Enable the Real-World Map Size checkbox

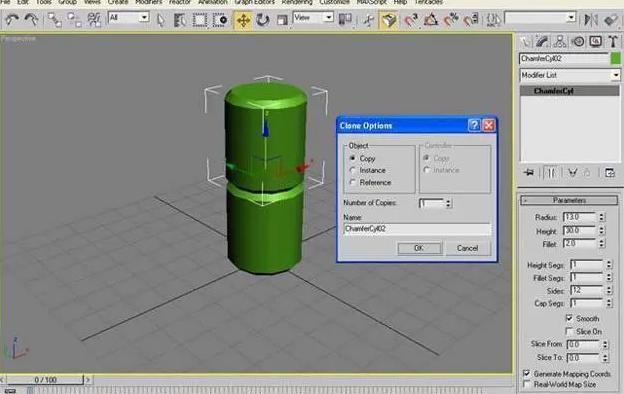[526, 384]
